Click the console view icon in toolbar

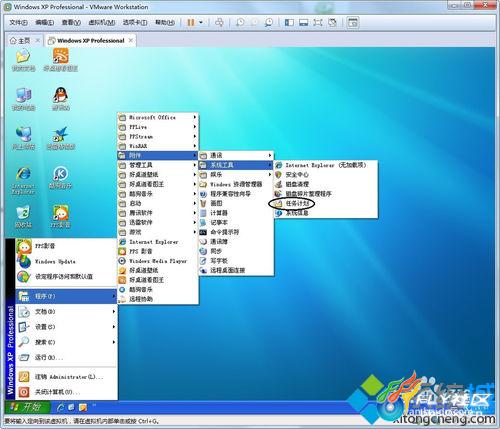tap(353, 23)
